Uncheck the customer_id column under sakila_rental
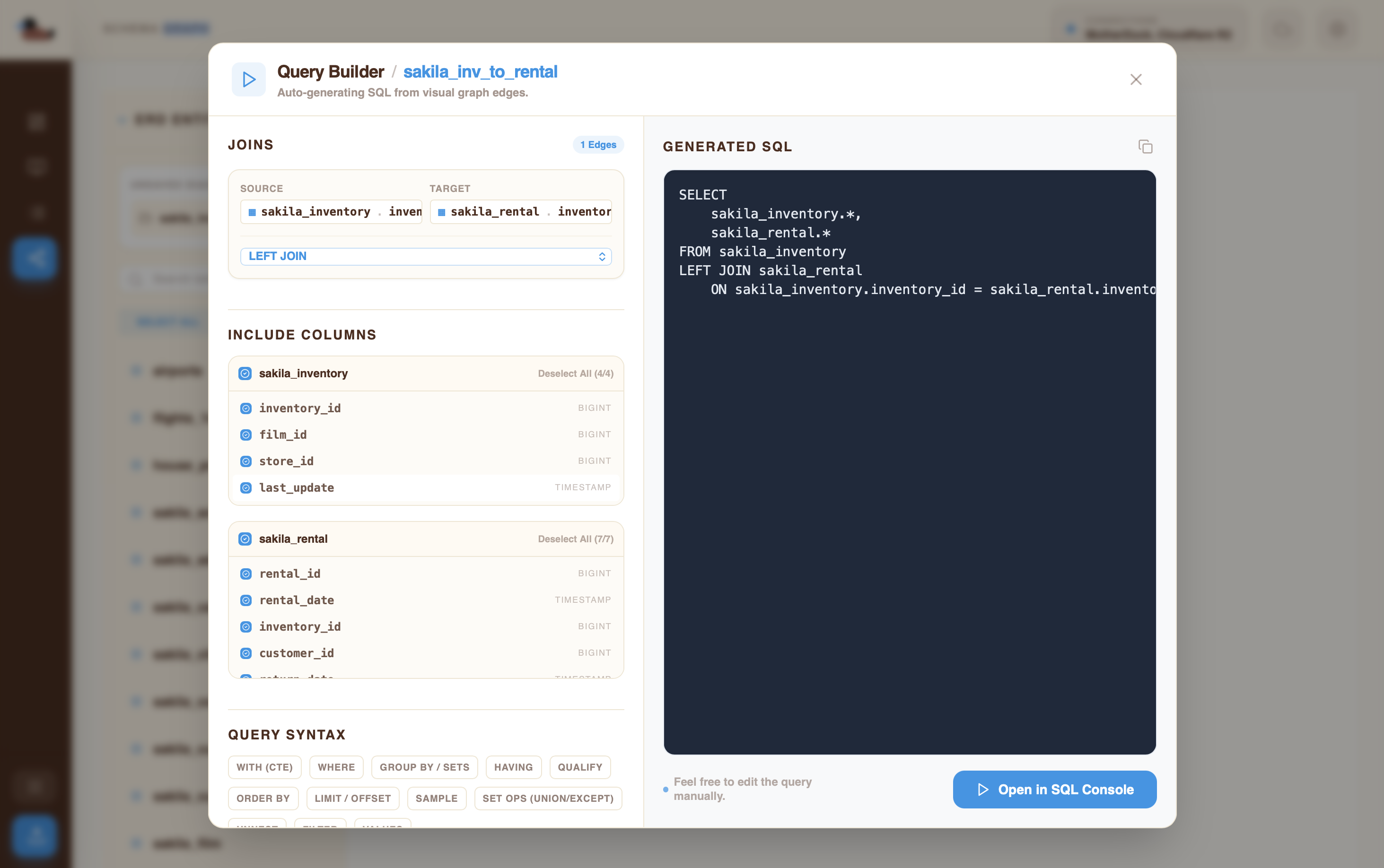1384x868 pixels. pyautogui.click(x=246, y=653)
